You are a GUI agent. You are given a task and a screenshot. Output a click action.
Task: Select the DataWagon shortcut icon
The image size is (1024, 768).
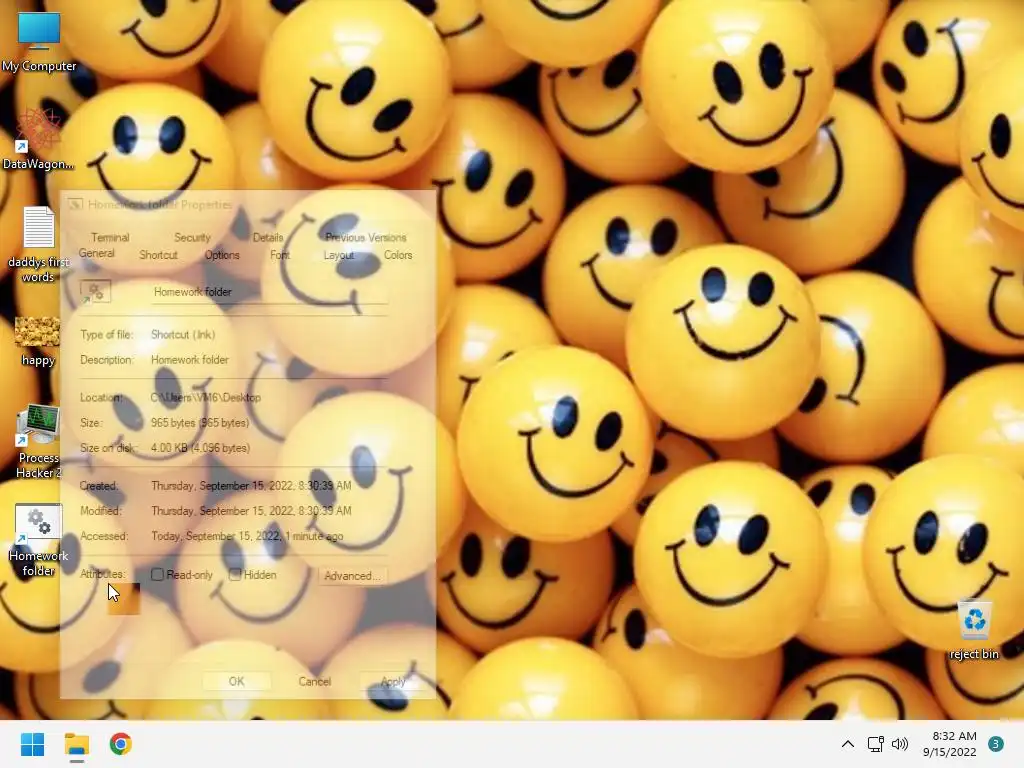[38, 139]
